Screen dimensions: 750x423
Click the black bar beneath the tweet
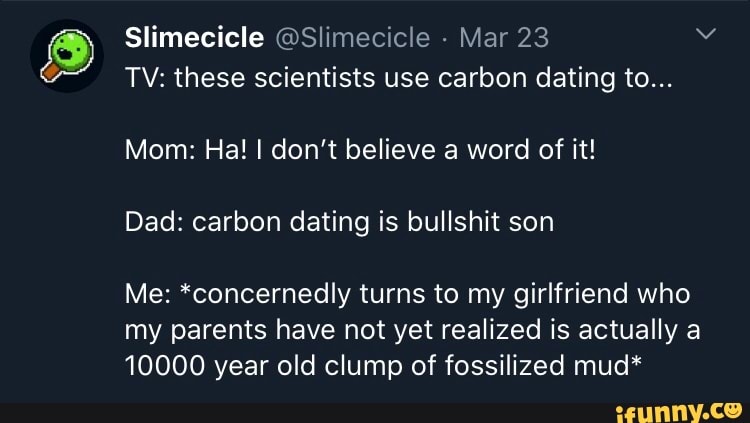[300, 410]
